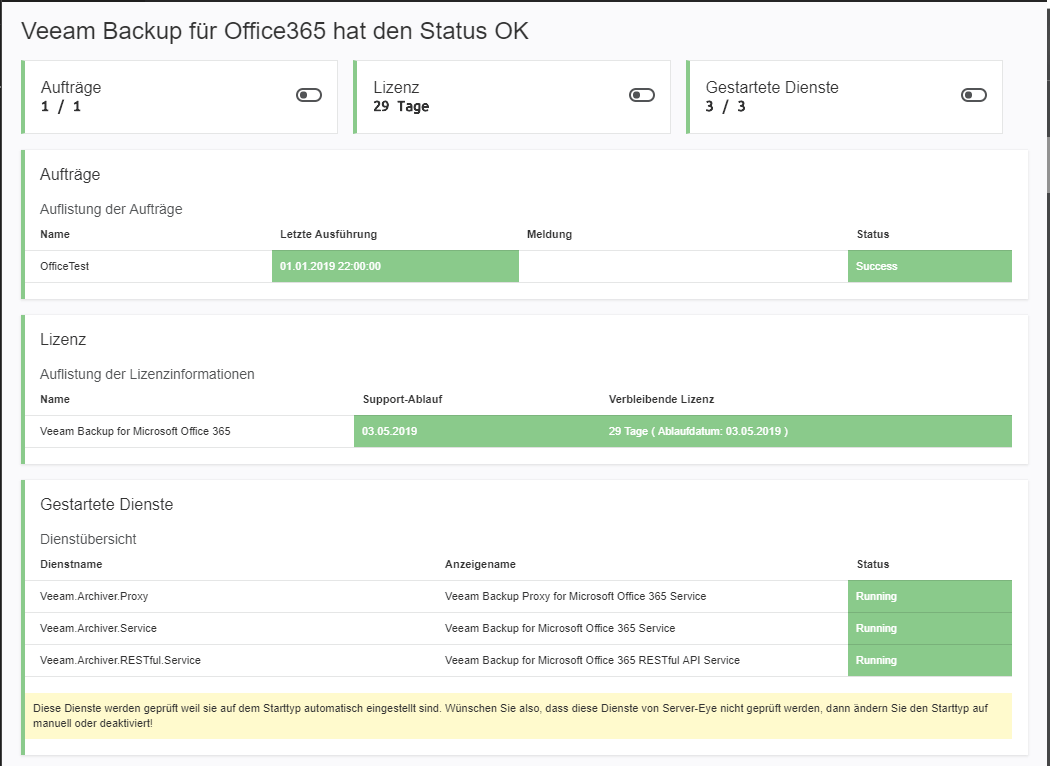1050x766 pixels.
Task: Select the Veeam.Archiver.Service service name
Action: (x=98, y=628)
